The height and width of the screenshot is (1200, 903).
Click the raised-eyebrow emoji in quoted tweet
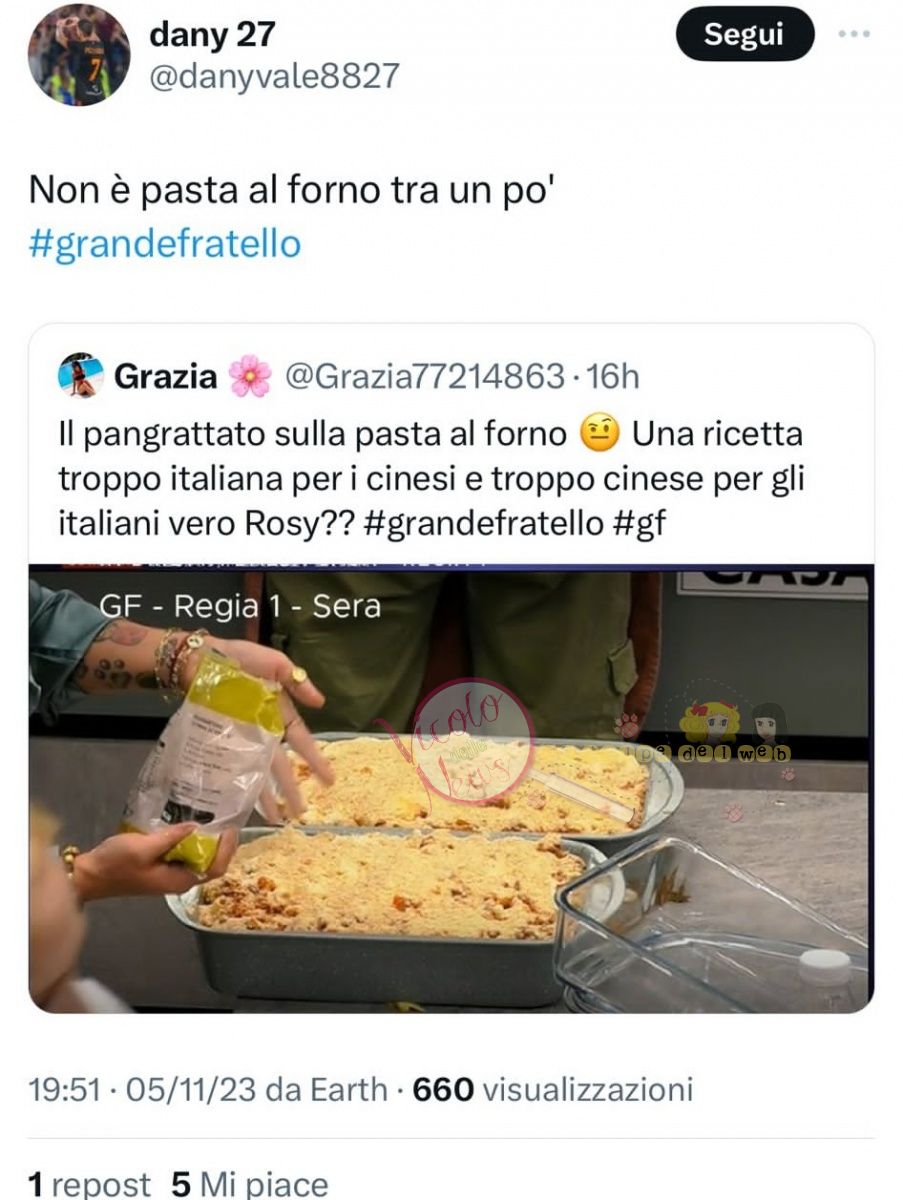[602, 434]
